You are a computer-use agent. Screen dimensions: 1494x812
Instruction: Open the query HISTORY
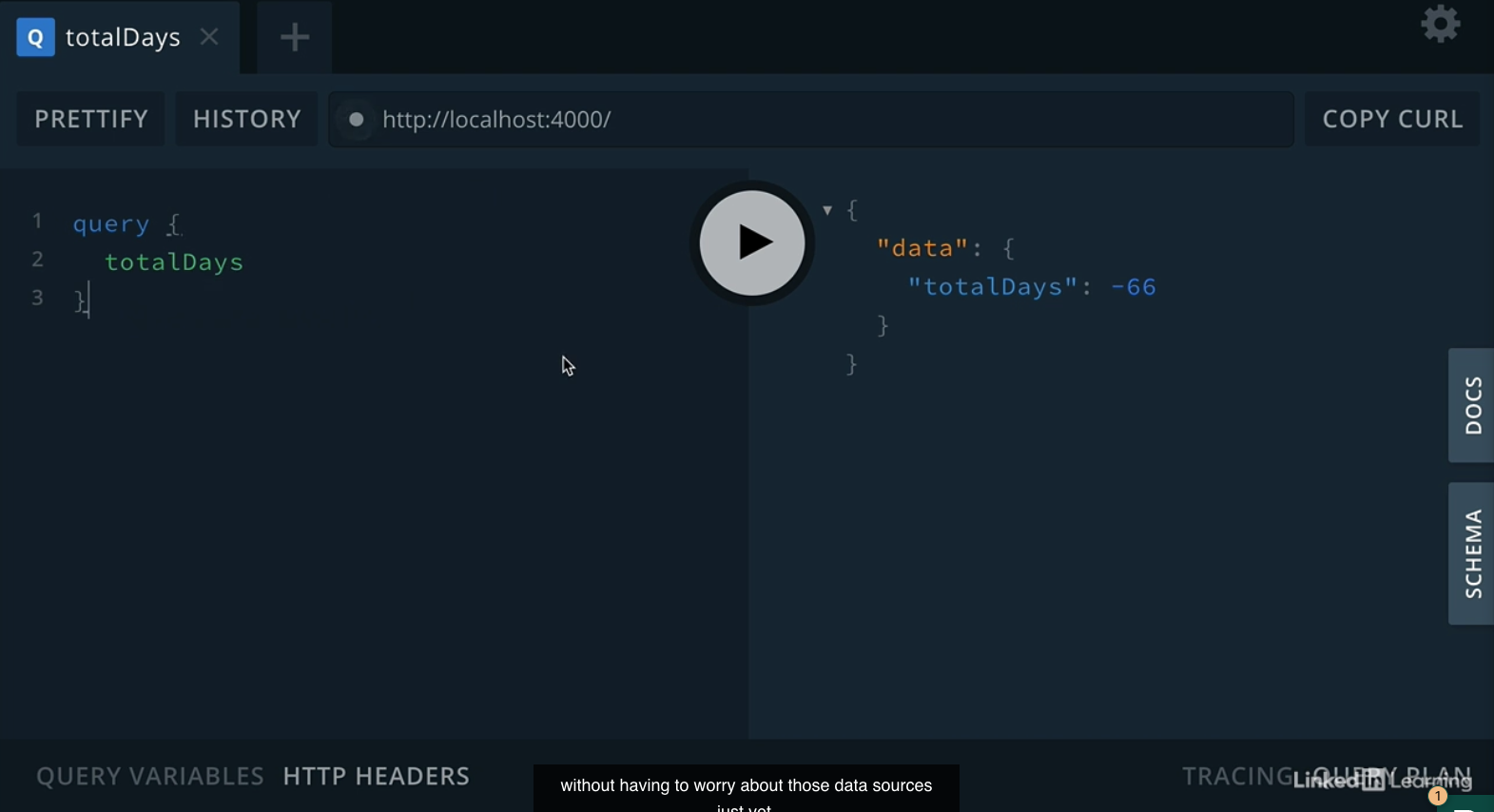pyautogui.click(x=246, y=119)
